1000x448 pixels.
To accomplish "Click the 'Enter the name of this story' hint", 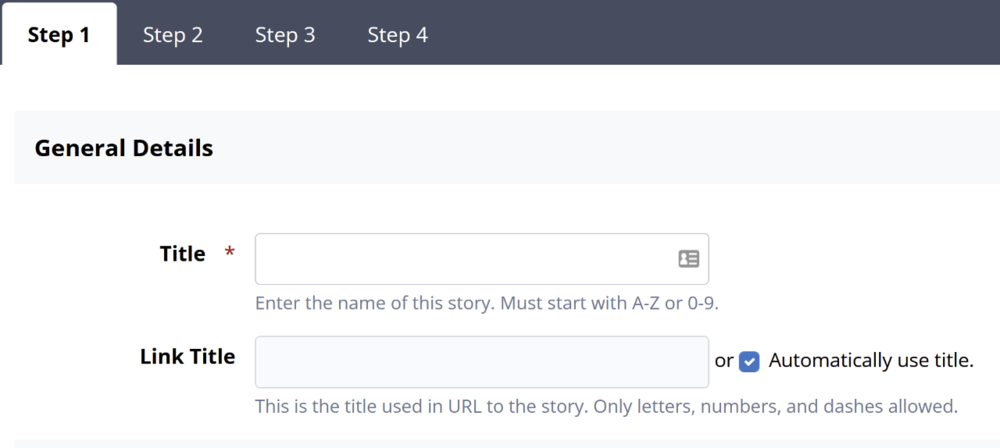I will 375,302.
